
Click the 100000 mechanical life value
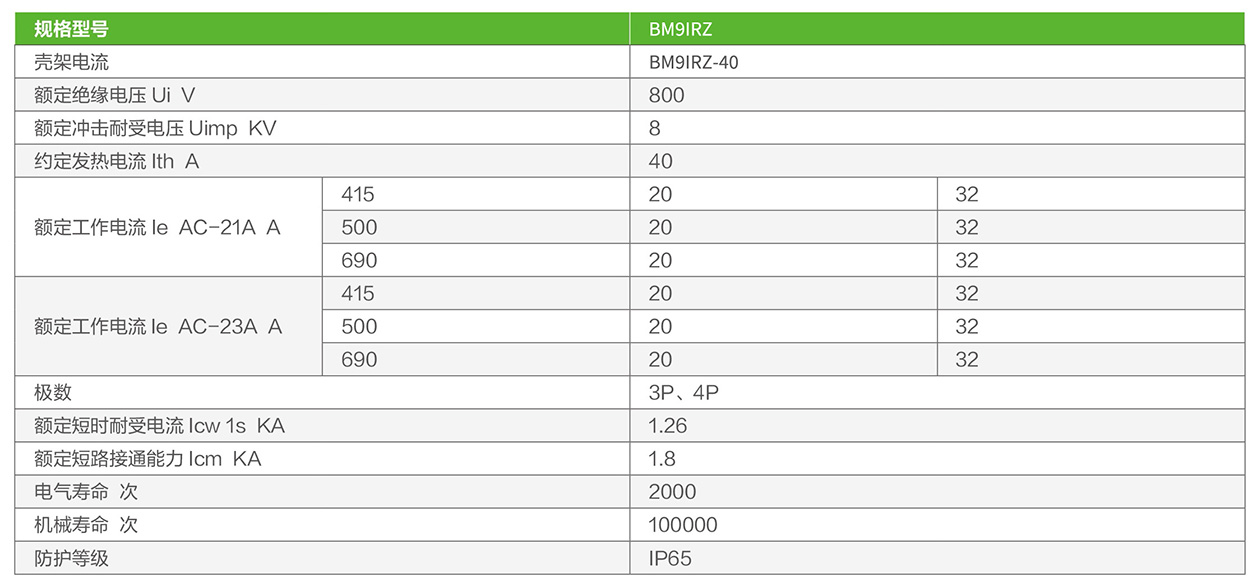pyautogui.click(x=683, y=524)
